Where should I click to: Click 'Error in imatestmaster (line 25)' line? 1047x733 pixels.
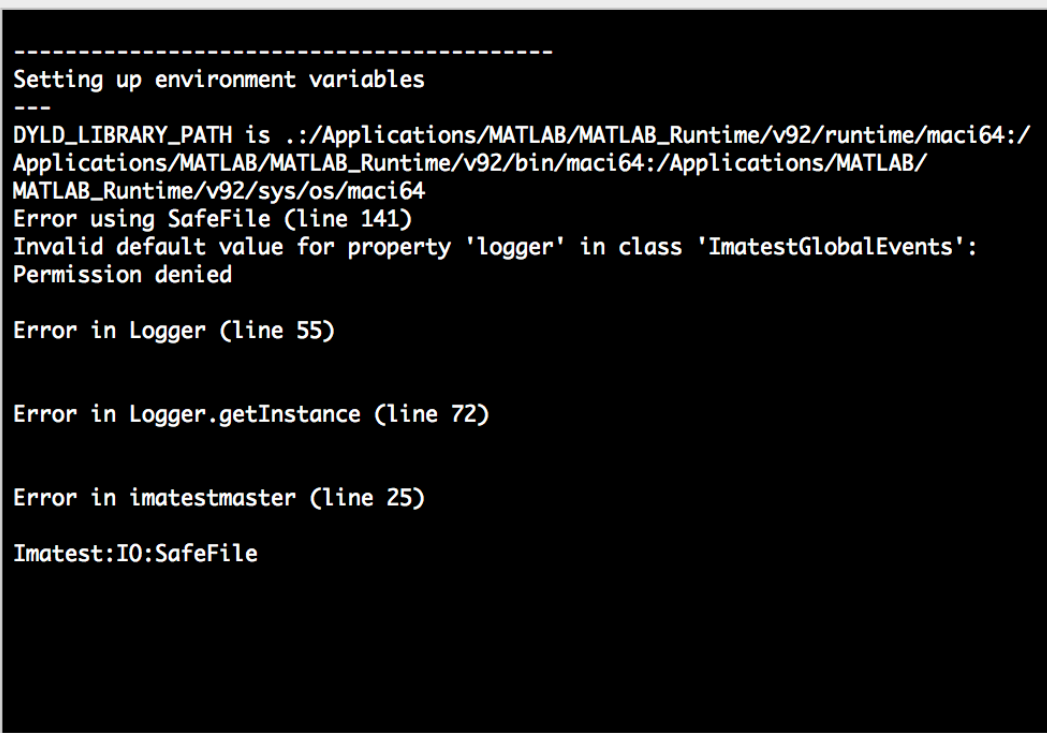(219, 498)
